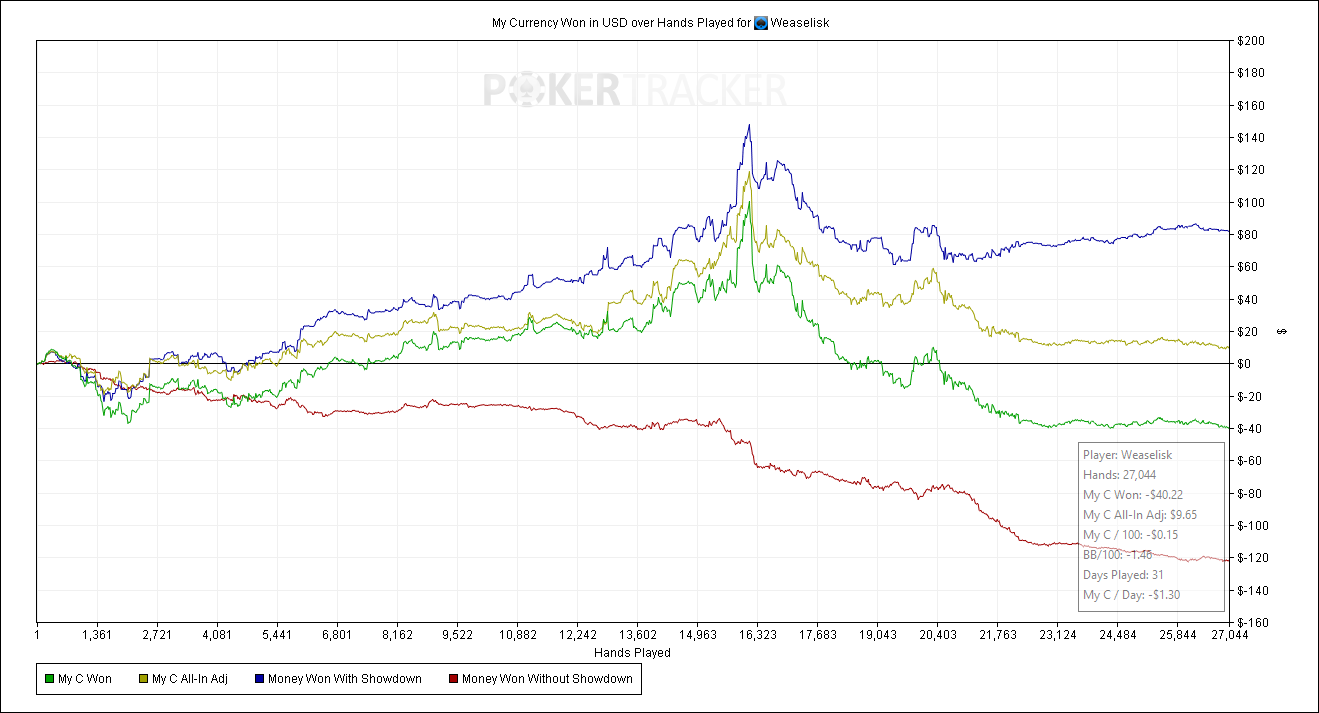Click the 10,882 x-axis tick label
1319x713 pixels.
coord(518,634)
